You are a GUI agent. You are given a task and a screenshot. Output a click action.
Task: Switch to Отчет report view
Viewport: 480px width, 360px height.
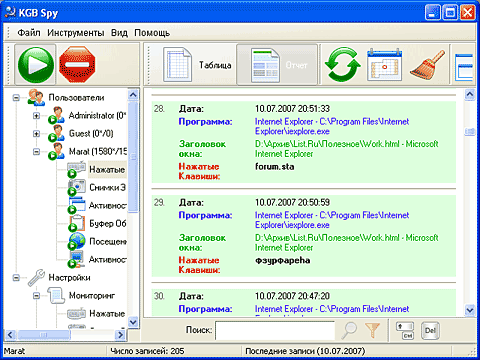click(277, 65)
